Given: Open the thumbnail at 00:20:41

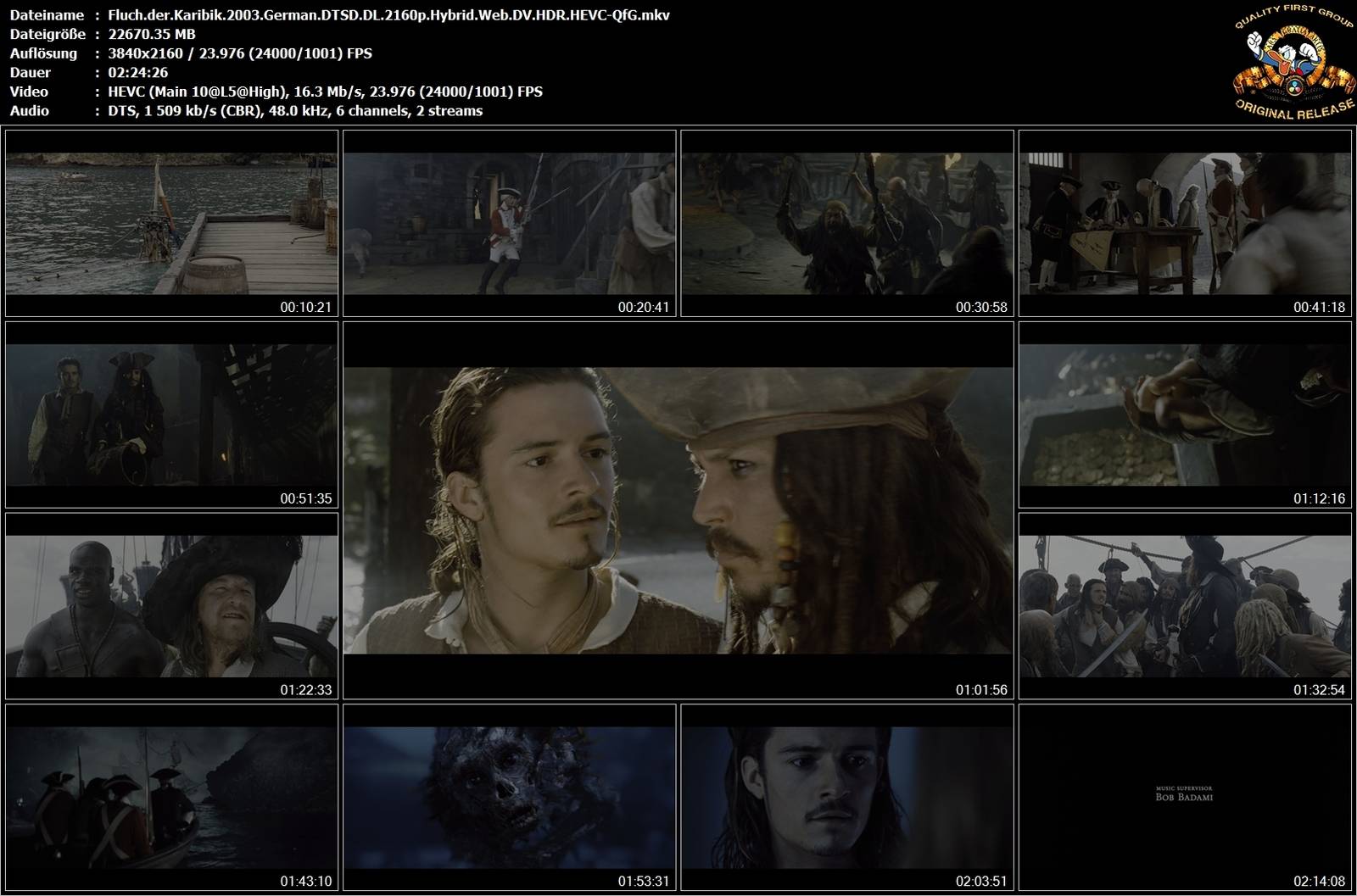Looking at the screenshot, I should point(509,223).
